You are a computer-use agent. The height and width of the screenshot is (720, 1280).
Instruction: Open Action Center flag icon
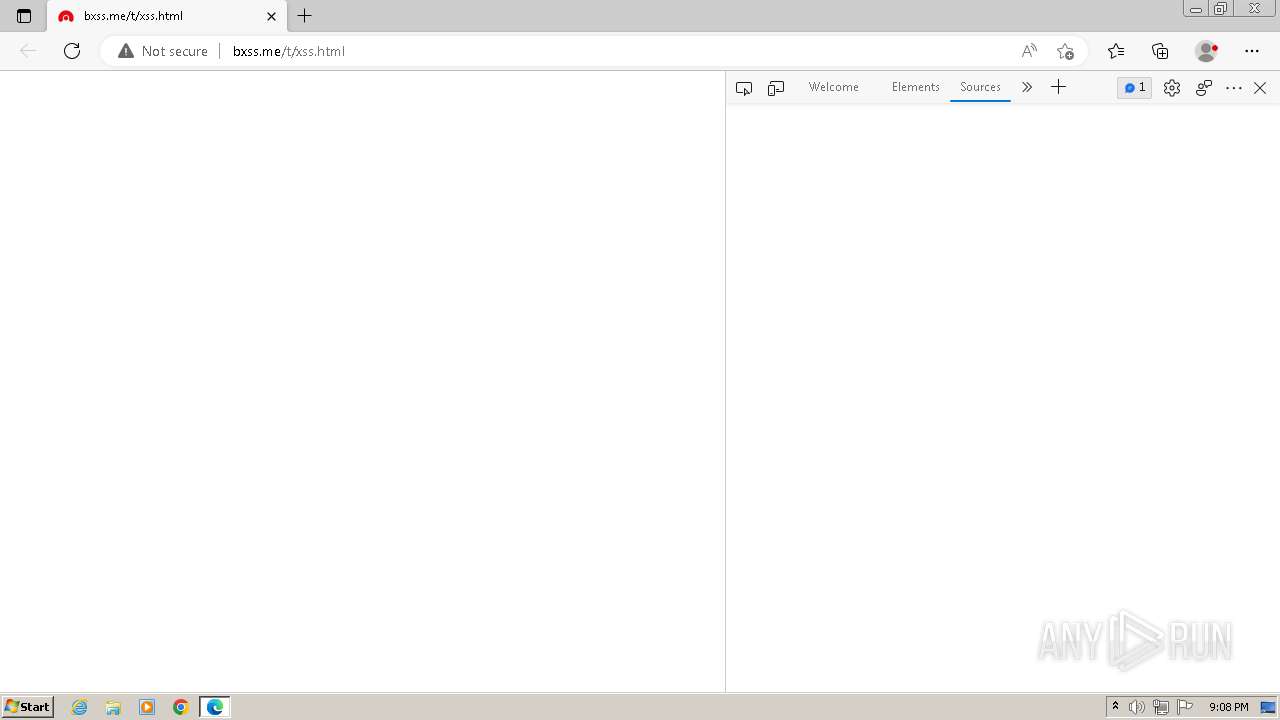[x=1185, y=707]
